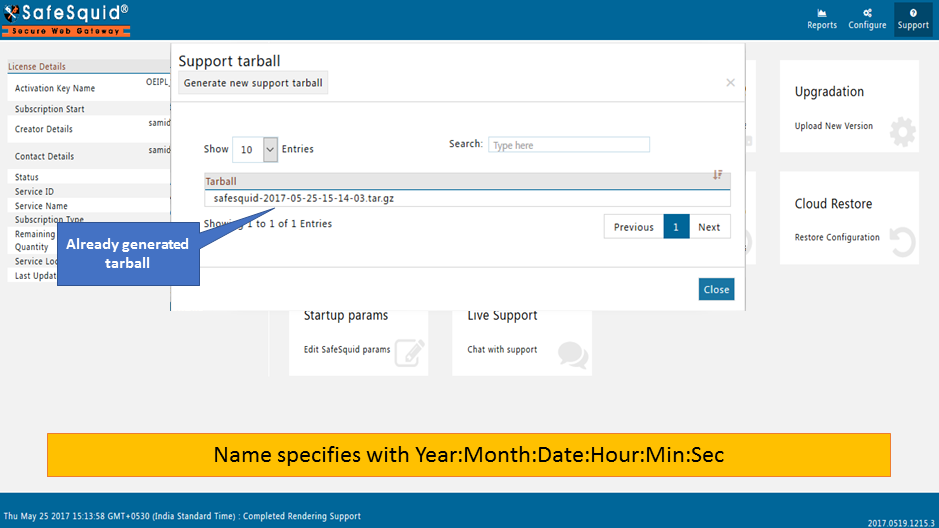Click the Subscription Type row

[x=89, y=219]
